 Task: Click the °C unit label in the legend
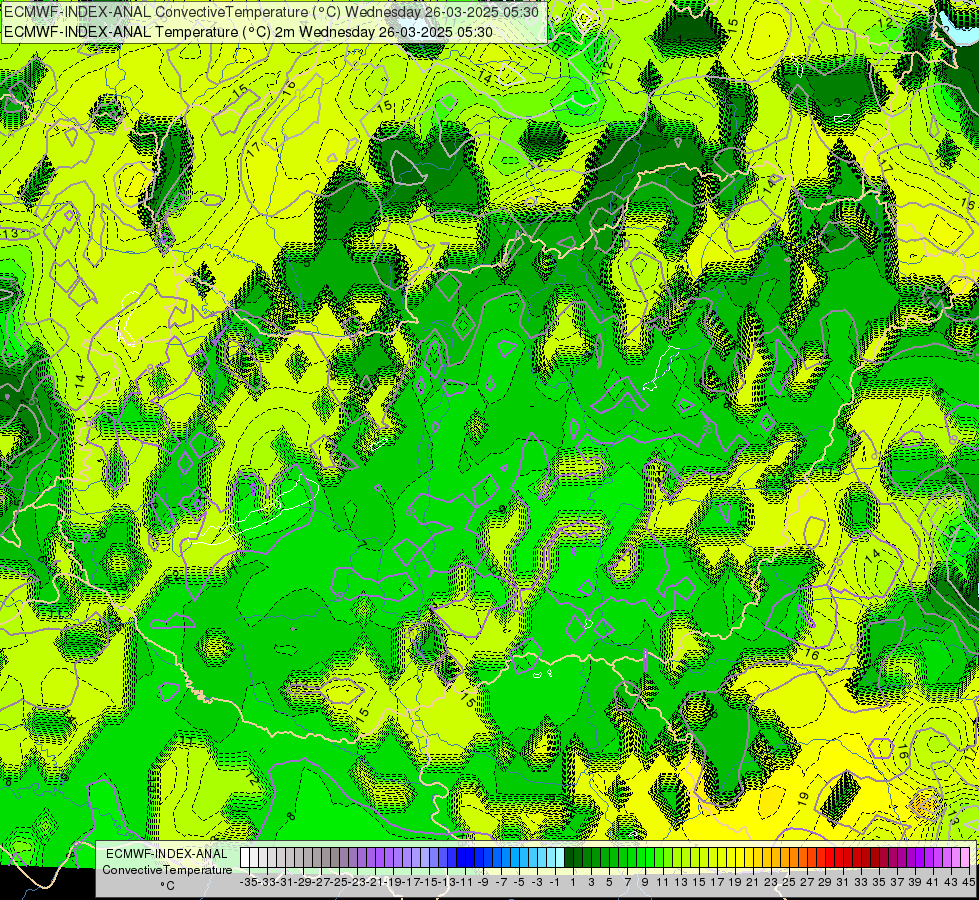point(167,886)
